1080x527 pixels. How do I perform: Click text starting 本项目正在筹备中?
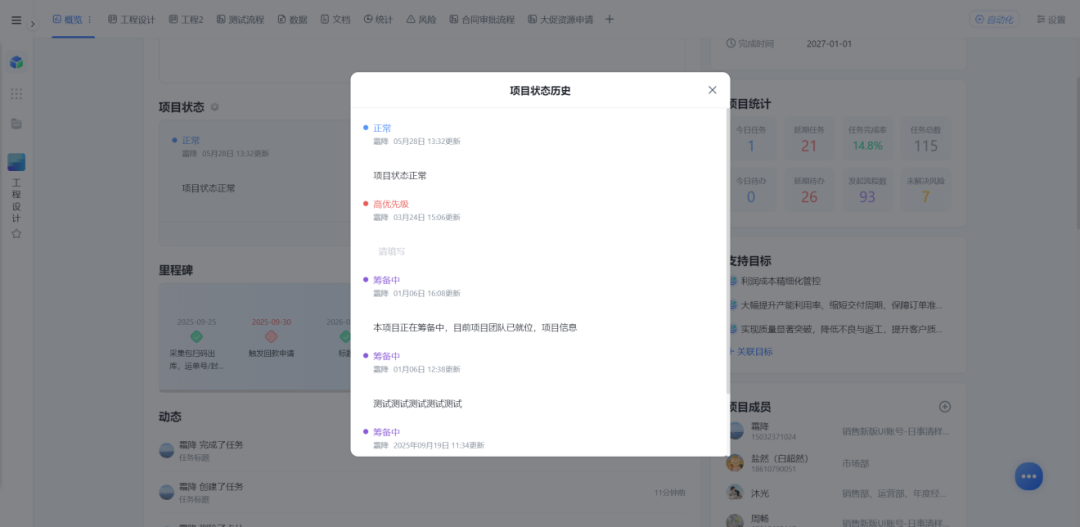[475, 327]
